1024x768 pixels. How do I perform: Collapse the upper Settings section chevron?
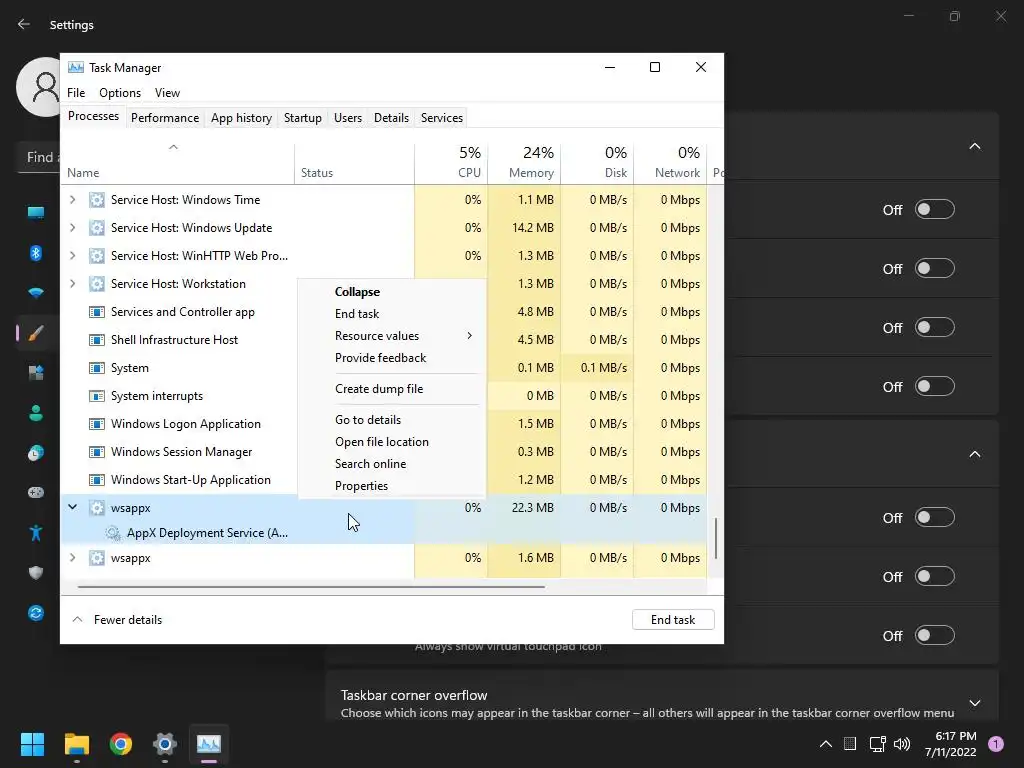click(974, 146)
